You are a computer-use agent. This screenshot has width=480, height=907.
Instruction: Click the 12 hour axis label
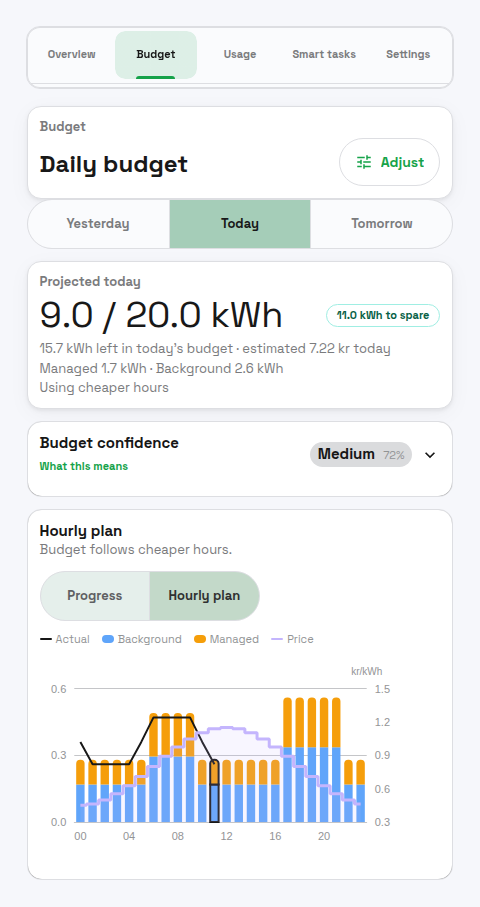[226, 836]
